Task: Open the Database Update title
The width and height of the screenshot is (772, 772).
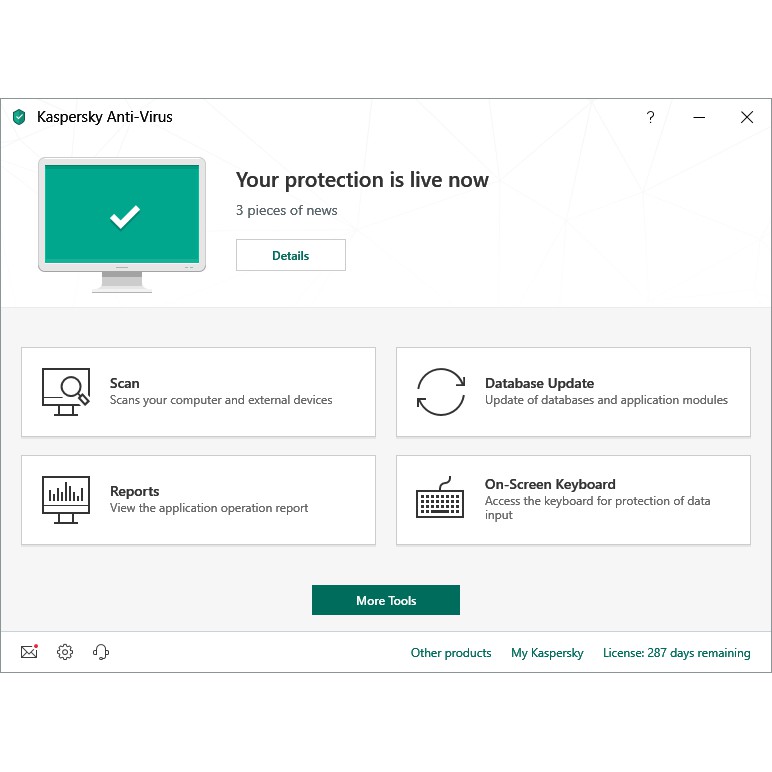Action: (539, 383)
